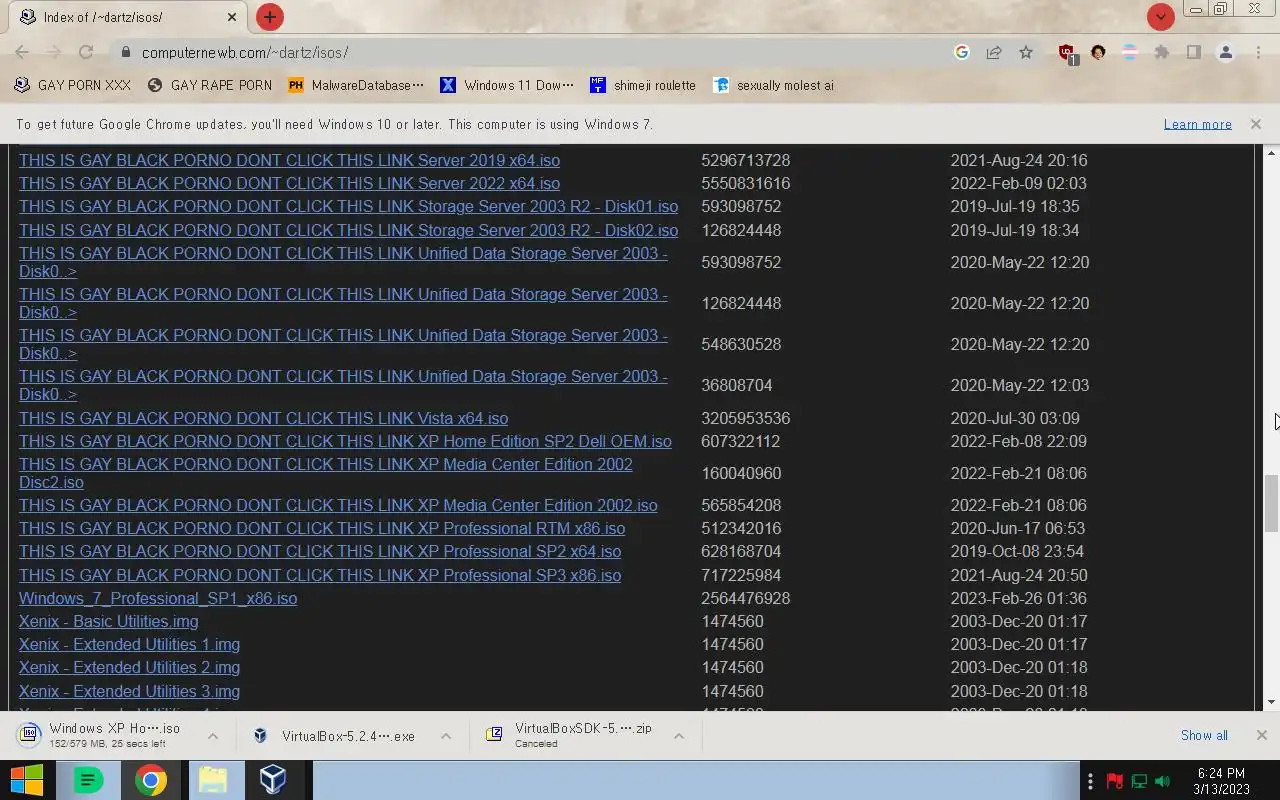1280x800 pixels.
Task: Open the link ending in XP Professional RTM x86.iso
Action: tap(322, 528)
